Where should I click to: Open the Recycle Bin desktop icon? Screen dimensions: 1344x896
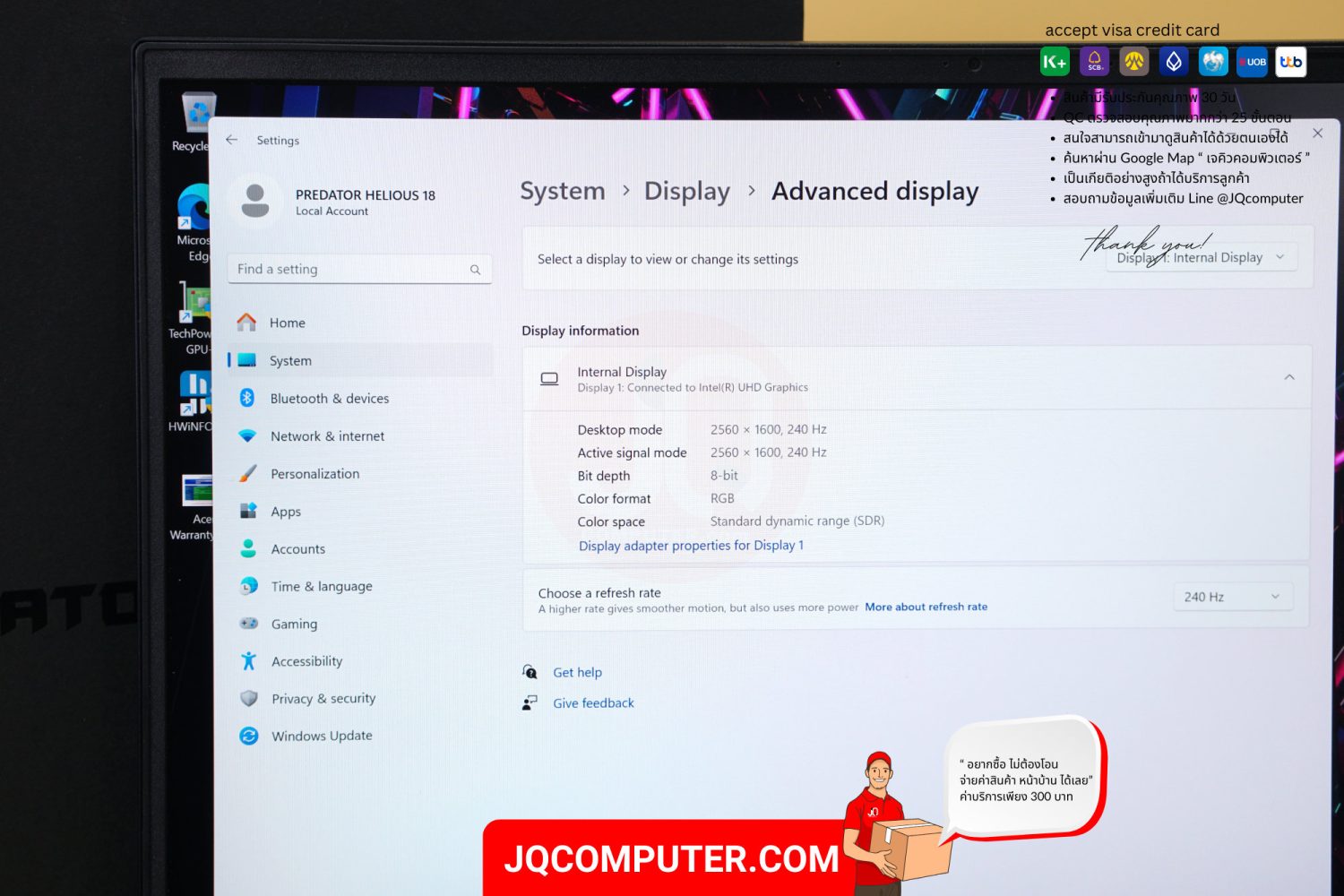click(x=196, y=122)
